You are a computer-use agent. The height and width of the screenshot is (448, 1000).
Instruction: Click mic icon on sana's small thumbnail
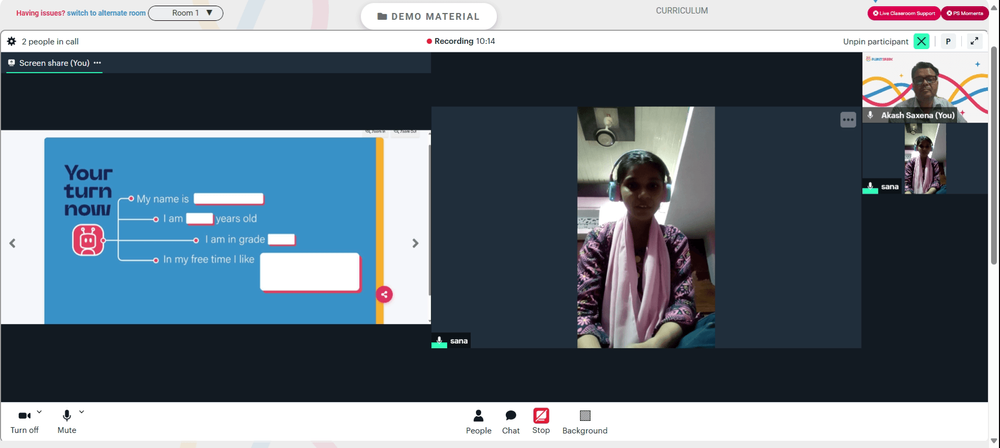(x=870, y=187)
